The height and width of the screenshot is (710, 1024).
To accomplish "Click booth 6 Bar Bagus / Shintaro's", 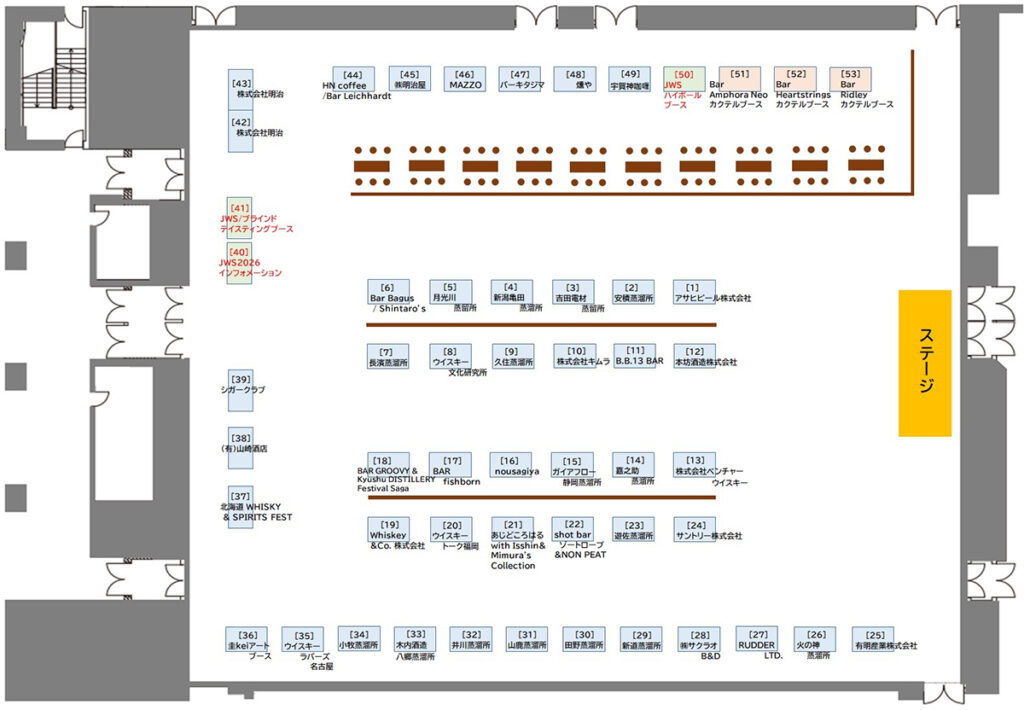I will pos(388,292).
